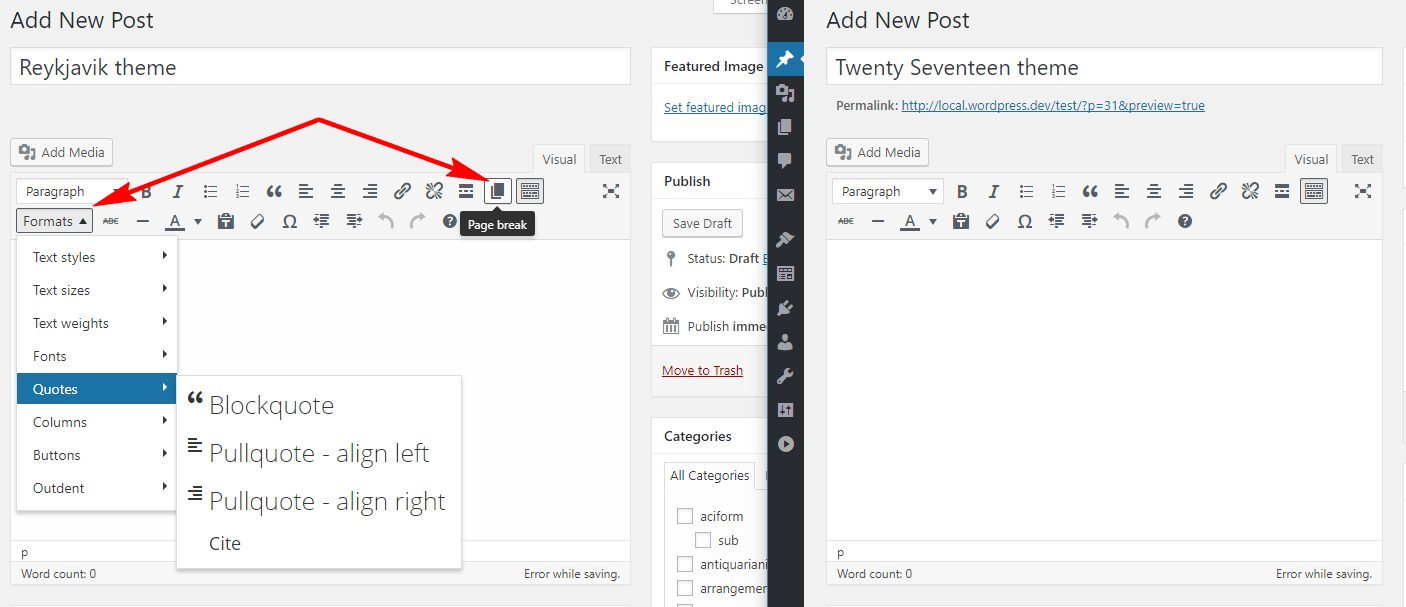The image size is (1406, 607).
Task: Pick text color swatch in Reykjavik editor
Action: pyautogui.click(x=176, y=221)
